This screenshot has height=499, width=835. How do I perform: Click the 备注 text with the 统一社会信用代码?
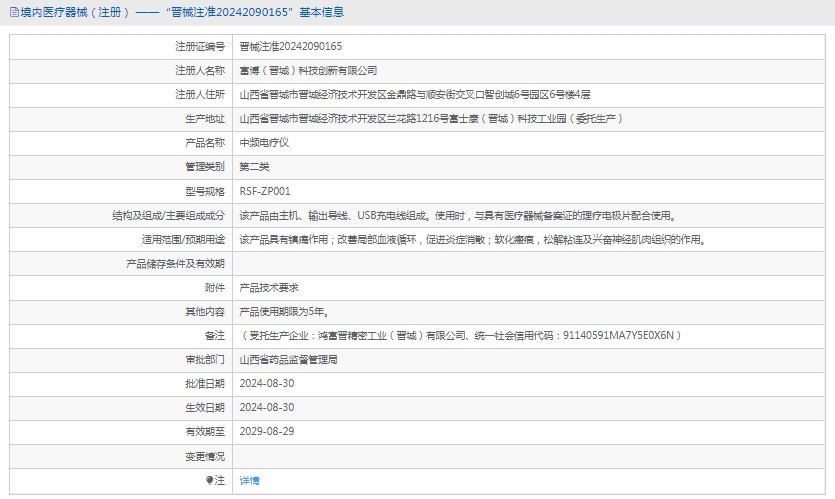(461, 335)
